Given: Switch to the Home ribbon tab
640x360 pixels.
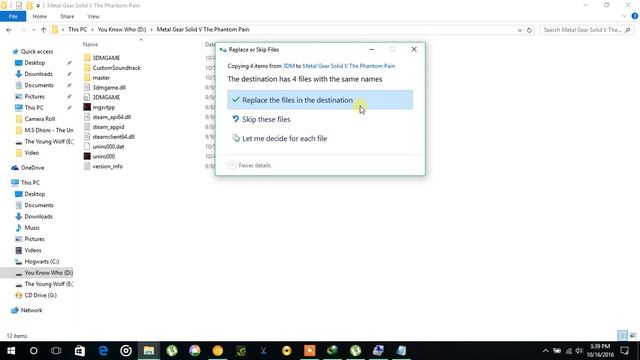Looking at the screenshot, I should (x=40, y=16).
